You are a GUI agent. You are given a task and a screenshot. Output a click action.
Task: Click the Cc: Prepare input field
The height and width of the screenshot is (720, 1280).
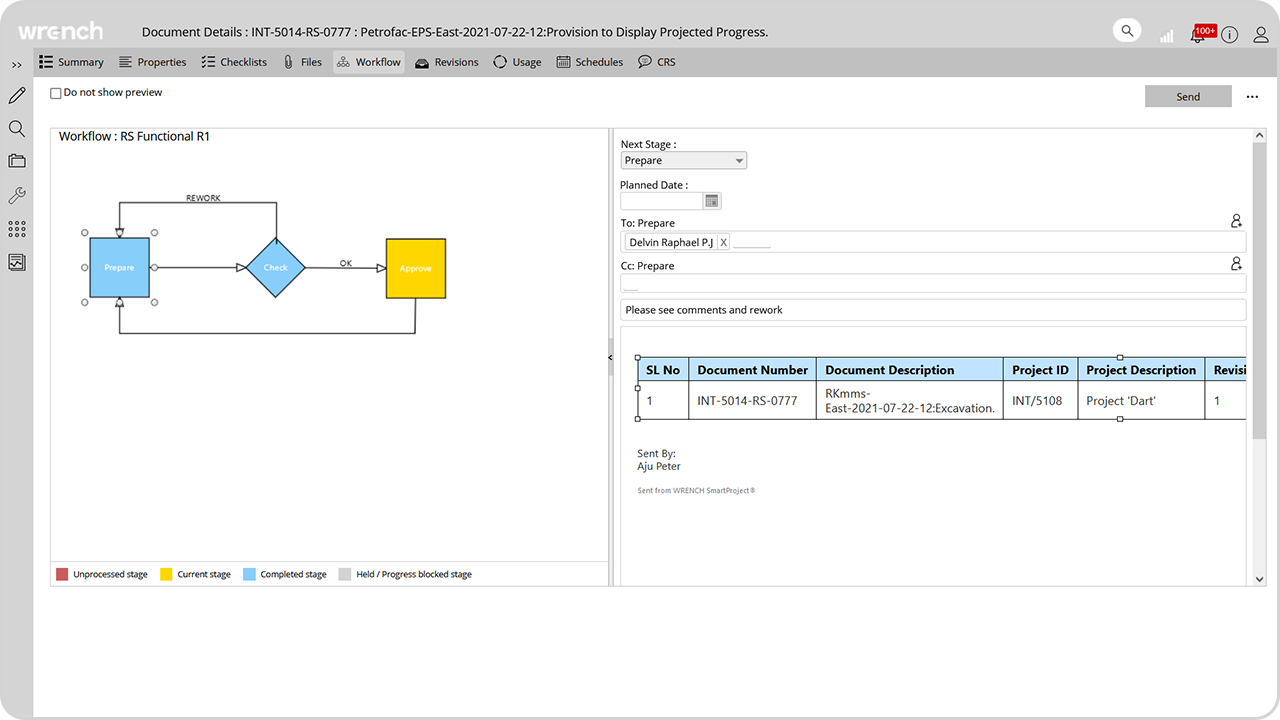(x=933, y=284)
